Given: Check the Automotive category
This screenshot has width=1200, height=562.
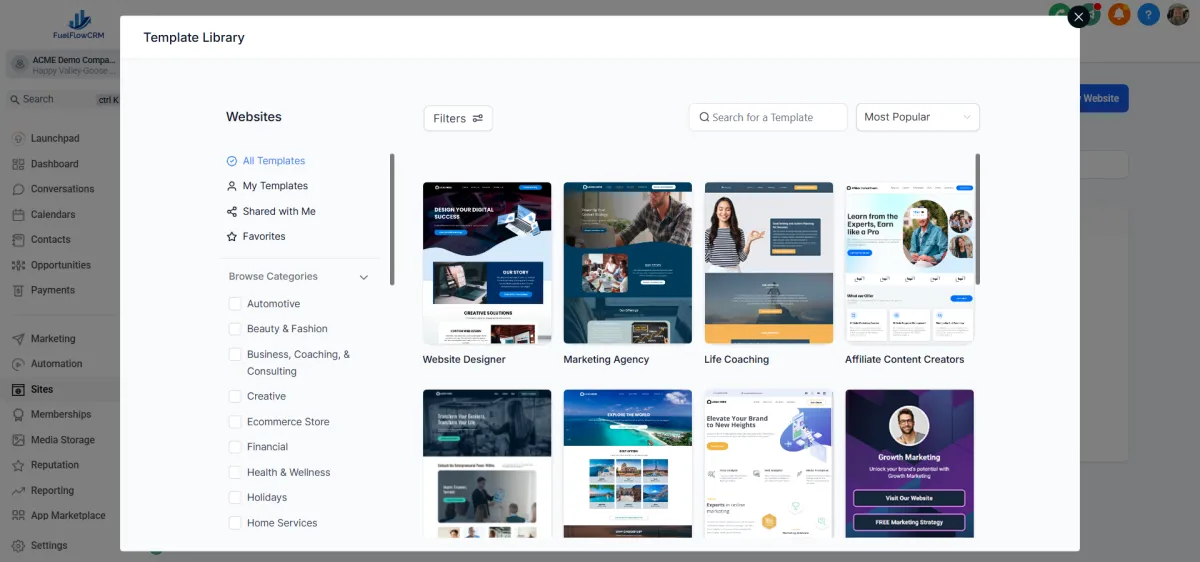Looking at the screenshot, I should point(235,303).
